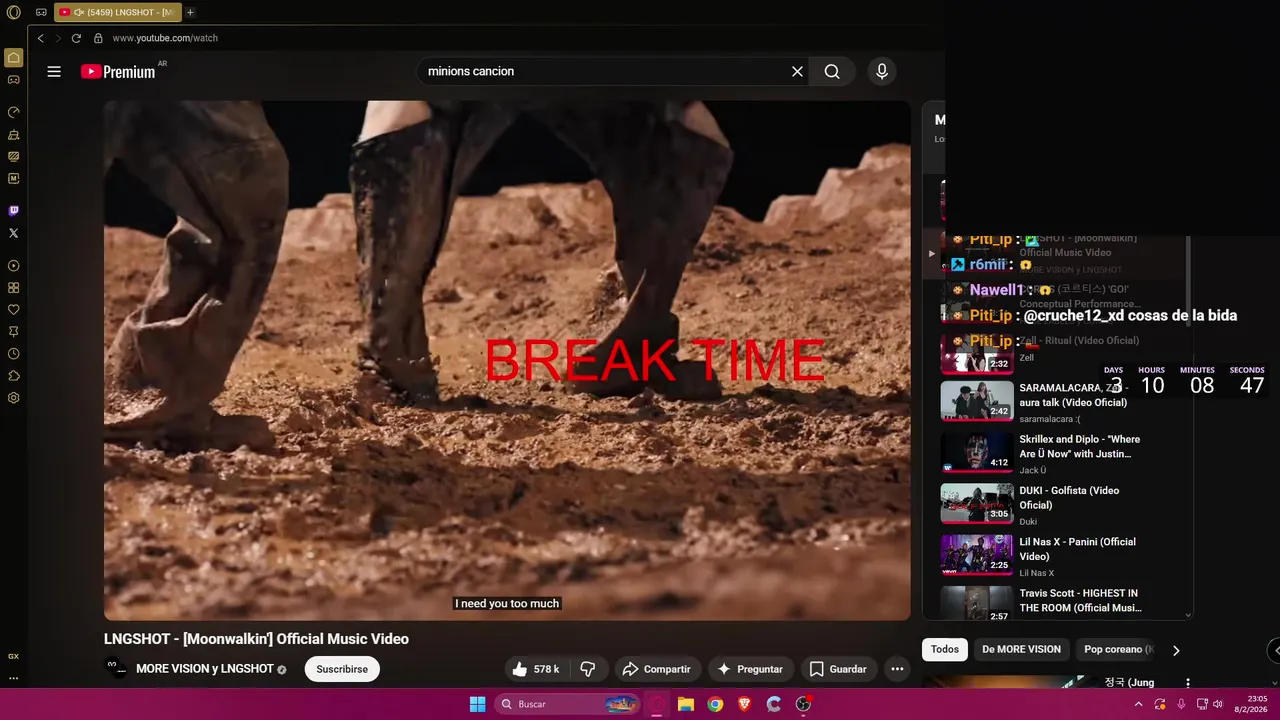Start voice search with microphone
1280x720 pixels.
(881, 71)
